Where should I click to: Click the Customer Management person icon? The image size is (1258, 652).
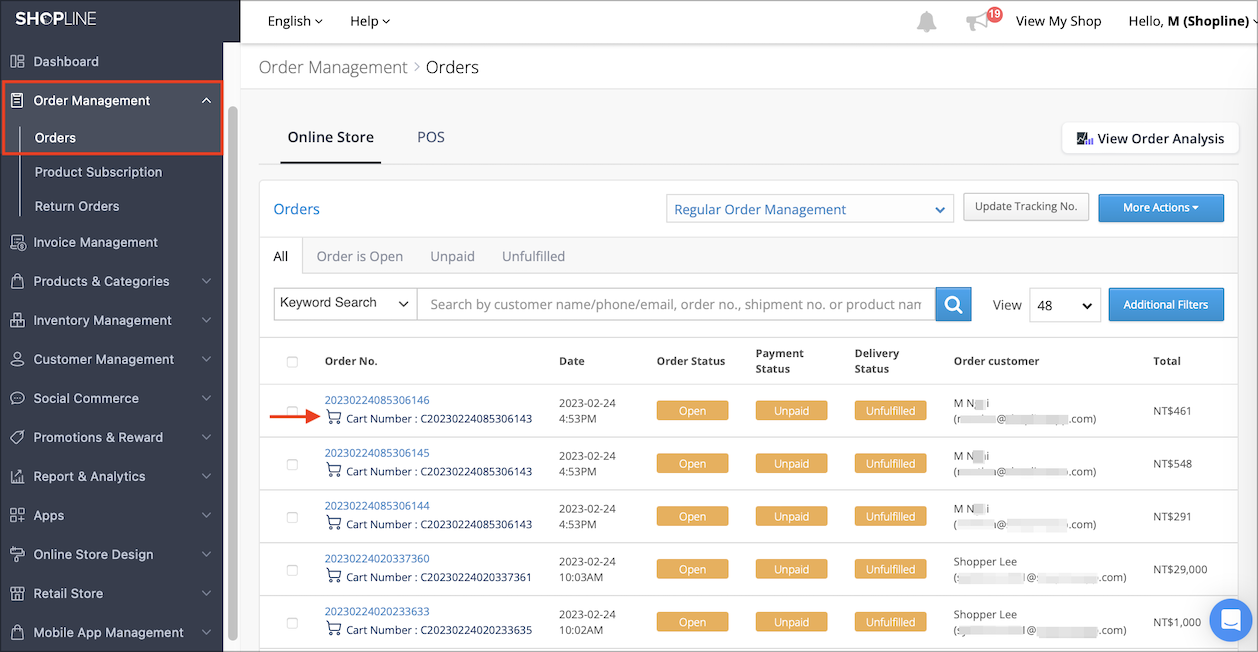17,359
